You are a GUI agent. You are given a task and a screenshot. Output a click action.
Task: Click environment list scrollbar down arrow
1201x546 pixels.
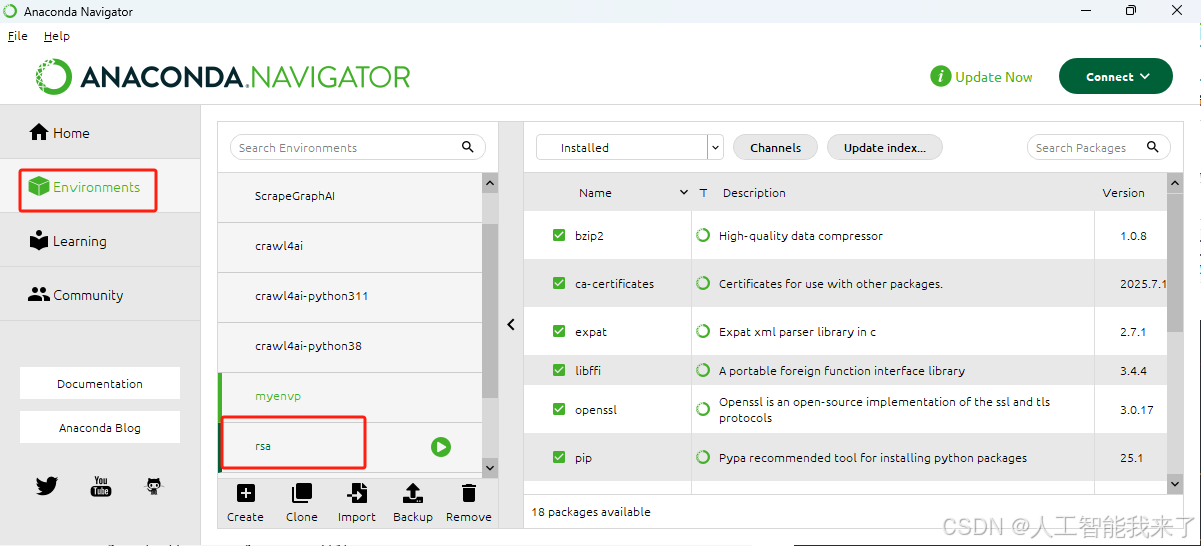490,467
